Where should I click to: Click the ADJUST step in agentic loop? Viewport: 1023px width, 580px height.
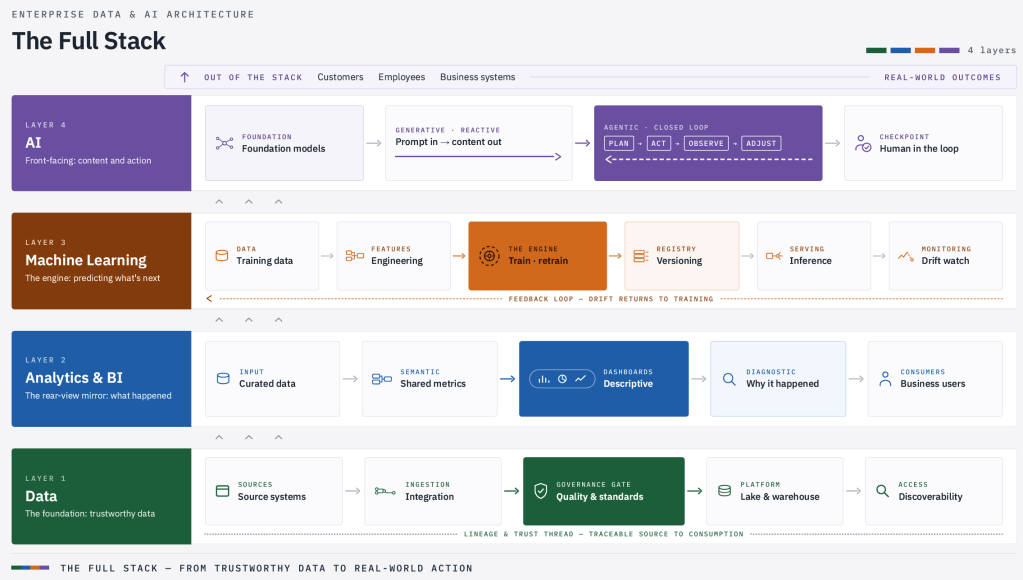point(761,143)
